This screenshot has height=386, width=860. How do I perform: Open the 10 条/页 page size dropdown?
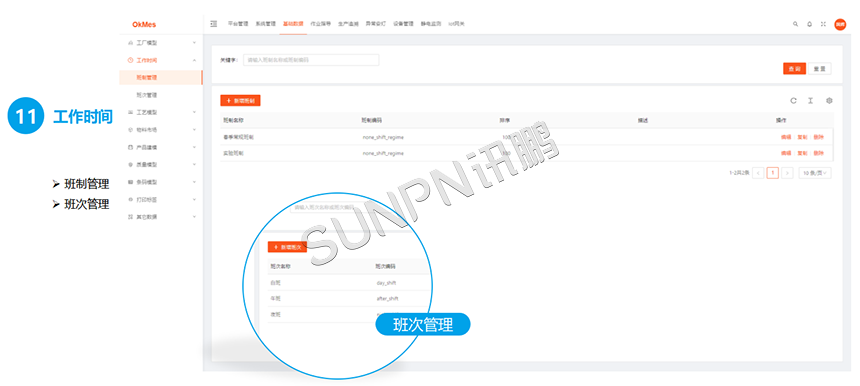[815, 173]
